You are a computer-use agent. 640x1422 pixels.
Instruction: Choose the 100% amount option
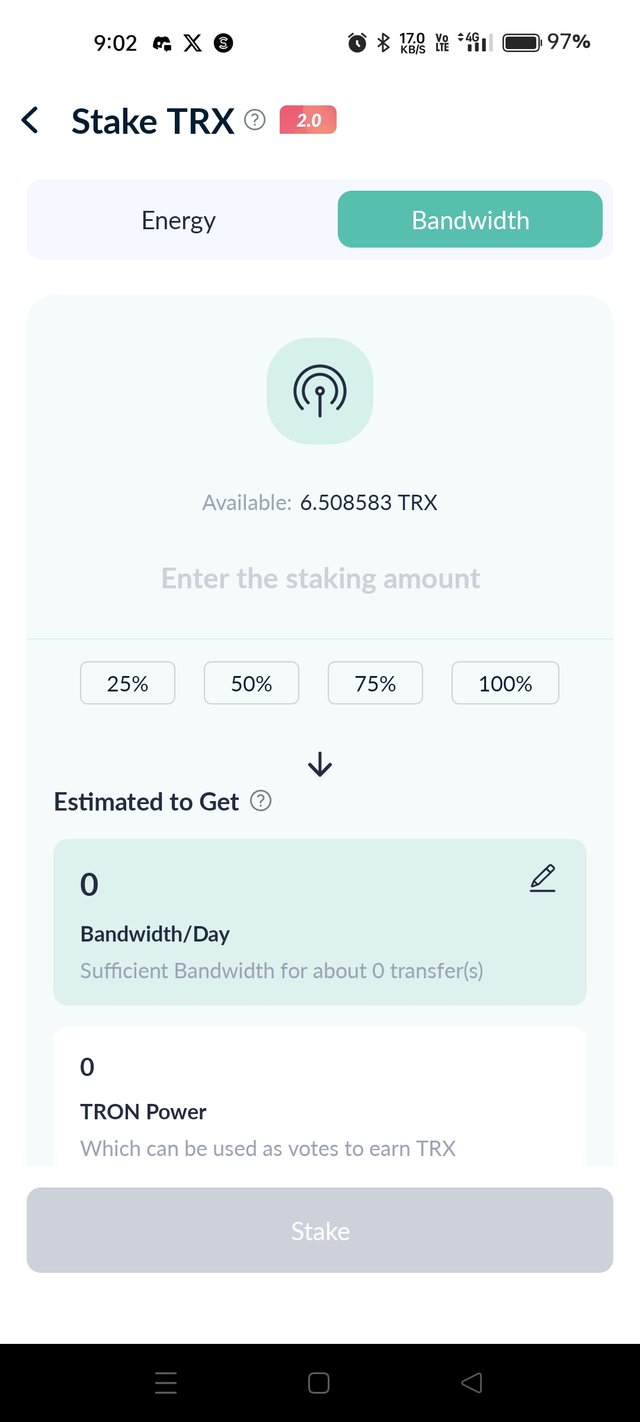click(505, 684)
